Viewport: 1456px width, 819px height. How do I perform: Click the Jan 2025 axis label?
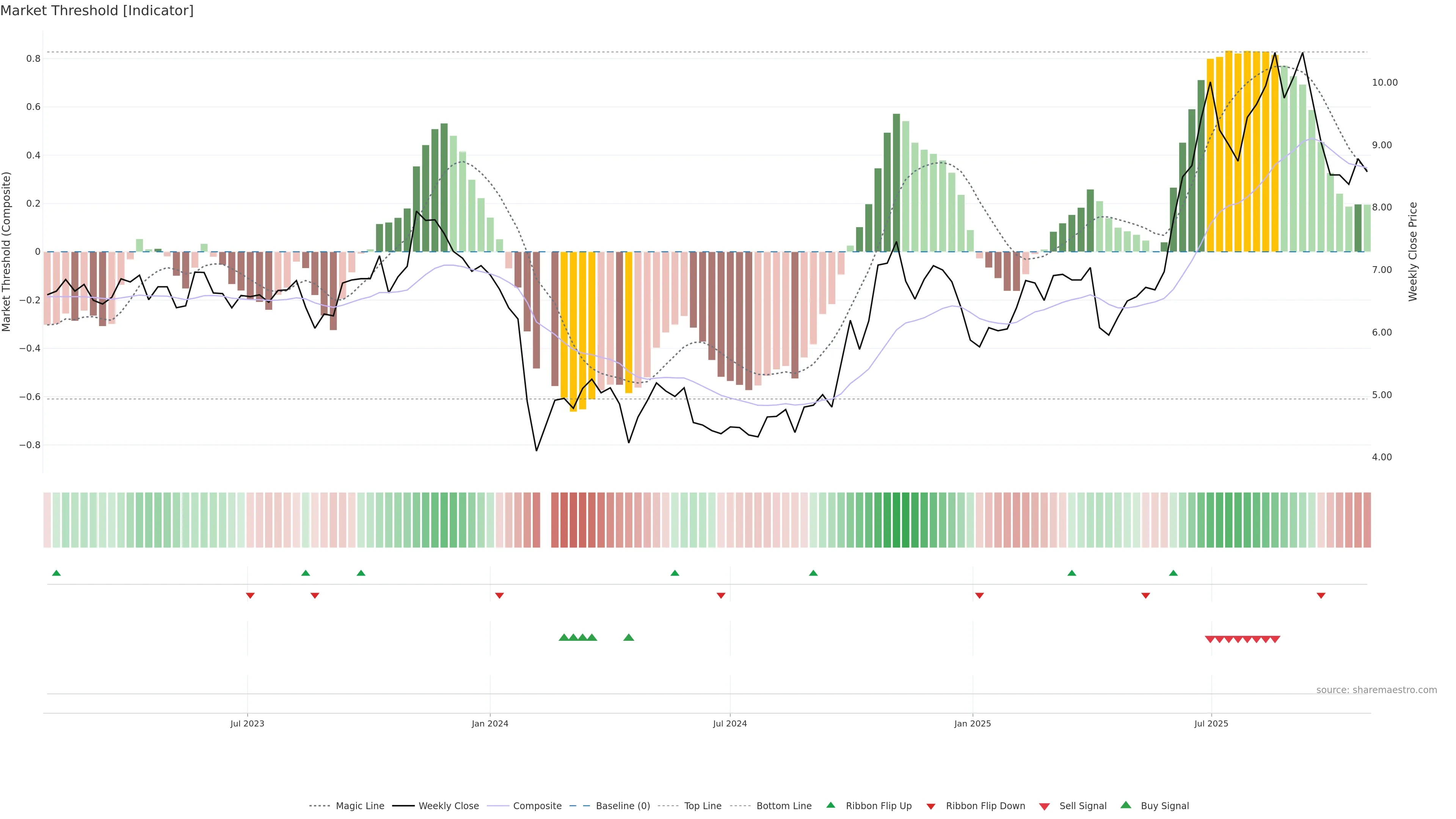pos(972,723)
